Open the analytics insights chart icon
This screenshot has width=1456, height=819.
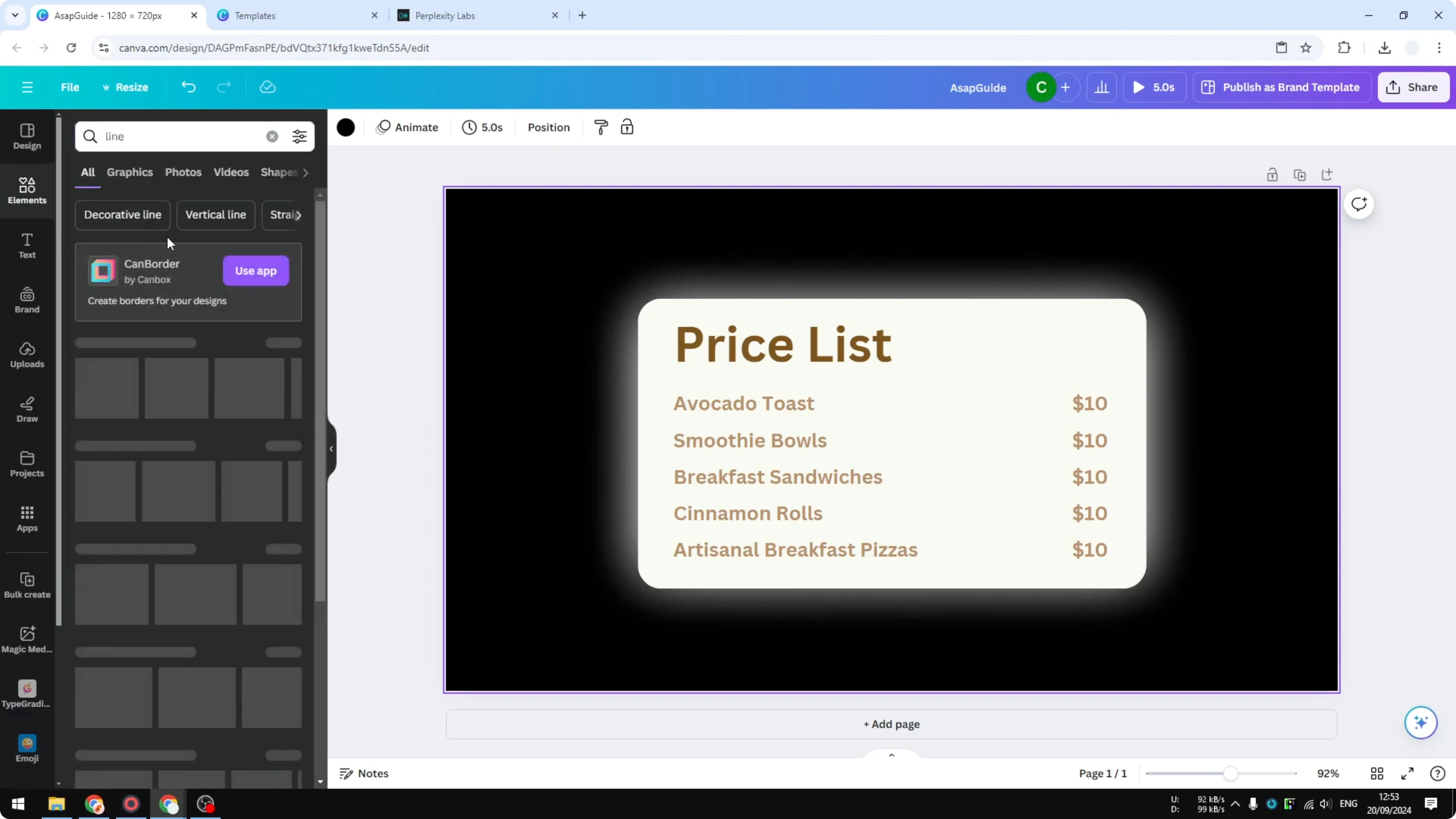click(1101, 87)
